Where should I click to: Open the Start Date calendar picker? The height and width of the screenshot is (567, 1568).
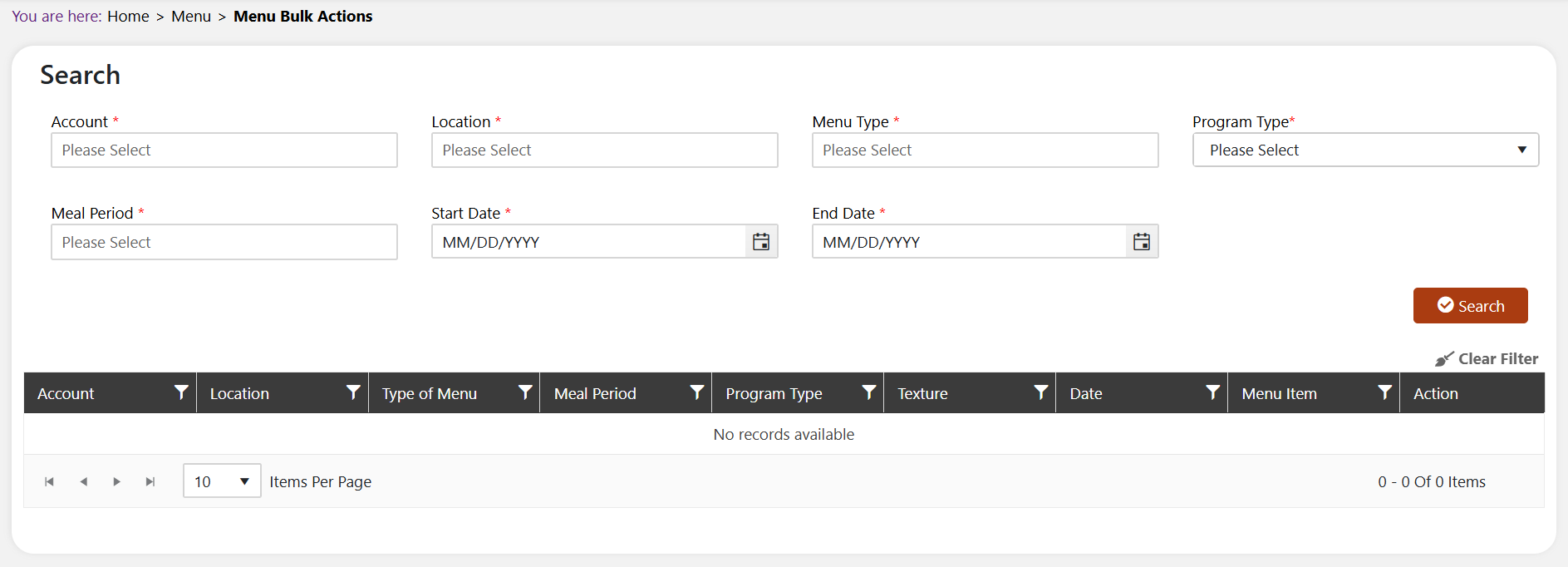pyautogui.click(x=761, y=242)
